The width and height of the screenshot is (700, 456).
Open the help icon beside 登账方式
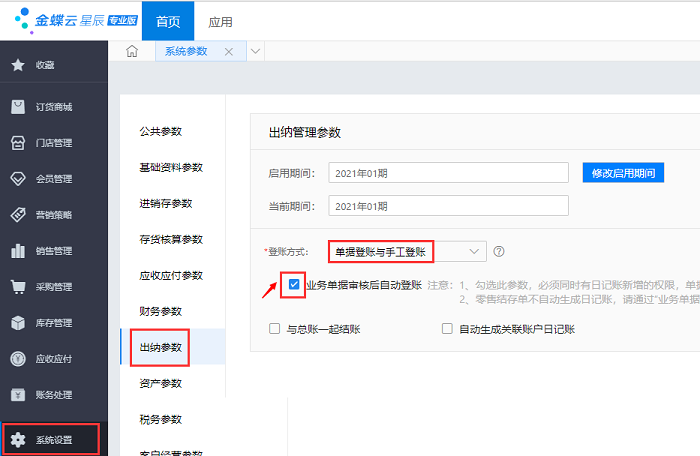(499, 251)
